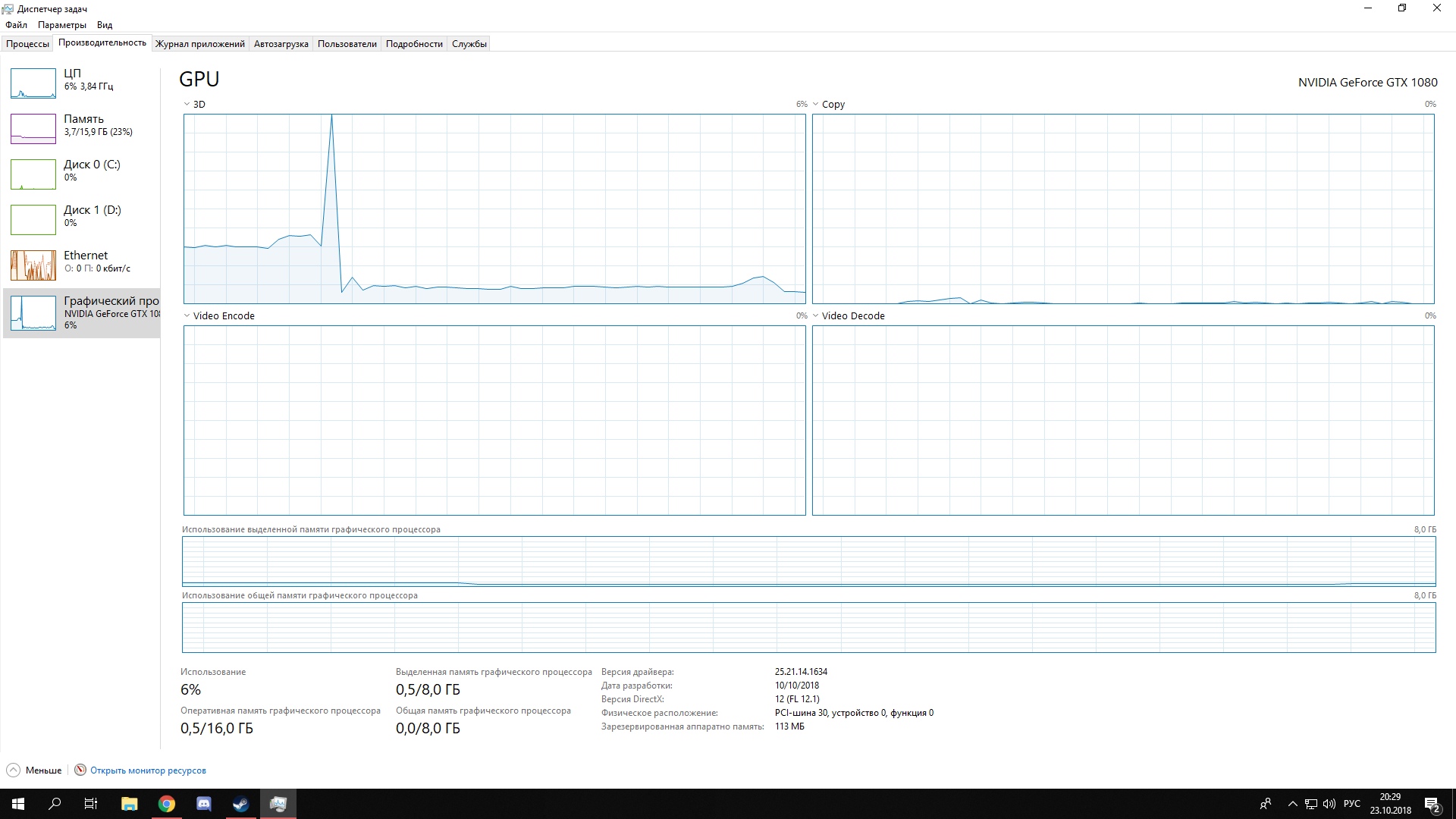Screen dimensions: 1456x819
Task: Switch to the Автозагрузка tab
Action: point(281,44)
